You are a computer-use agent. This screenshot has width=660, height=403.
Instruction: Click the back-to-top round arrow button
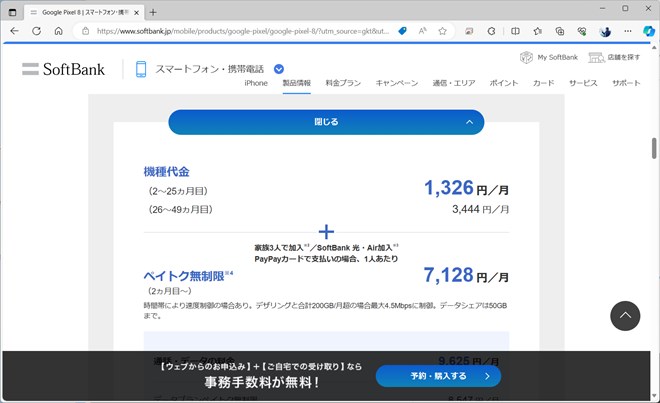625,316
